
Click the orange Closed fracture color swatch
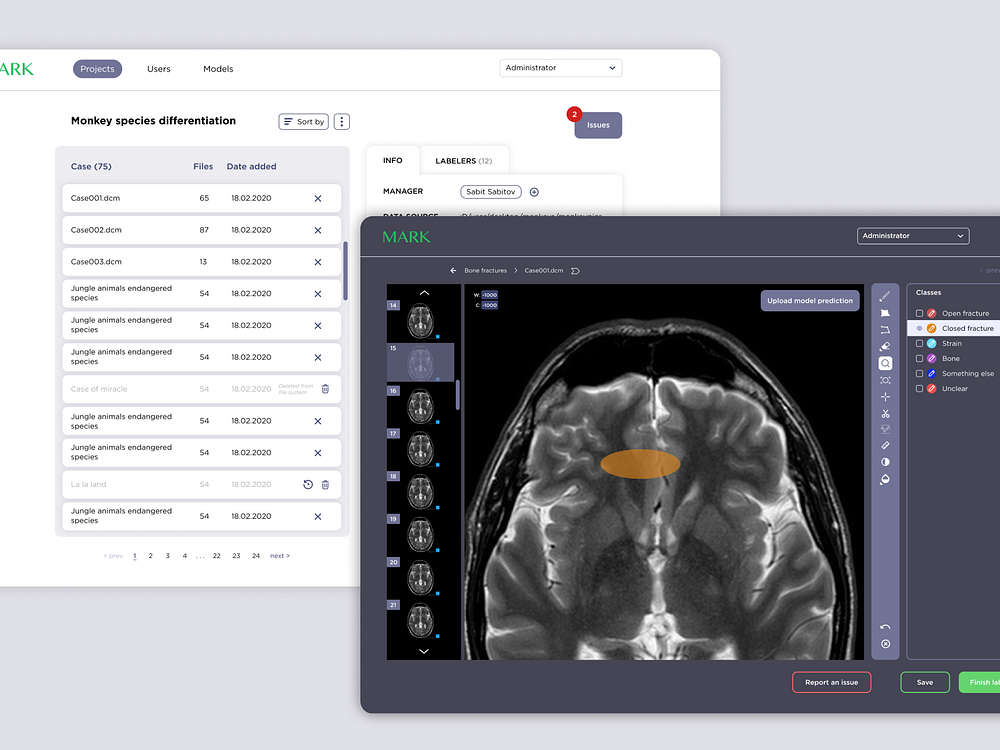932,328
